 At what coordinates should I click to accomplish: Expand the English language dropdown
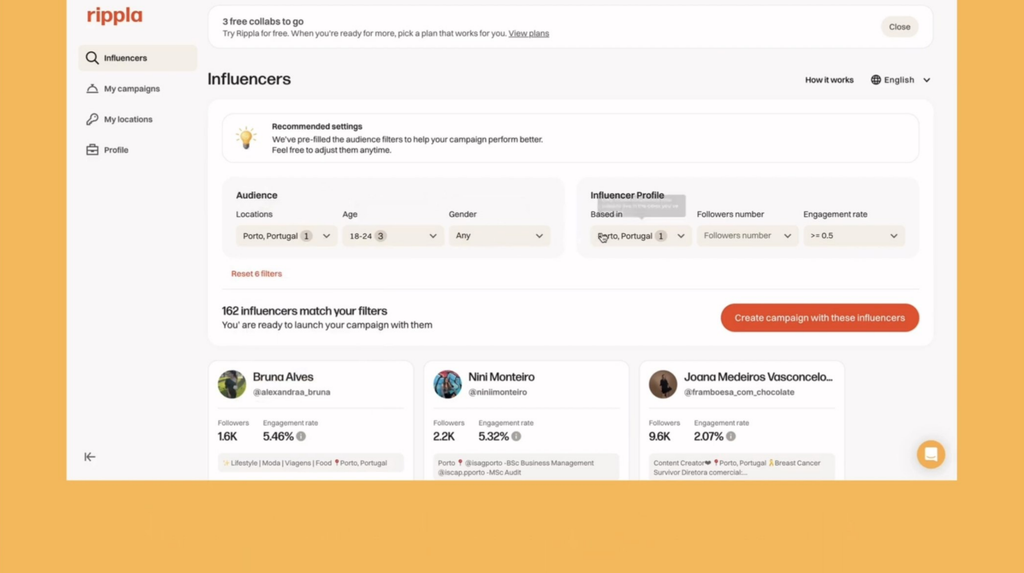point(901,80)
